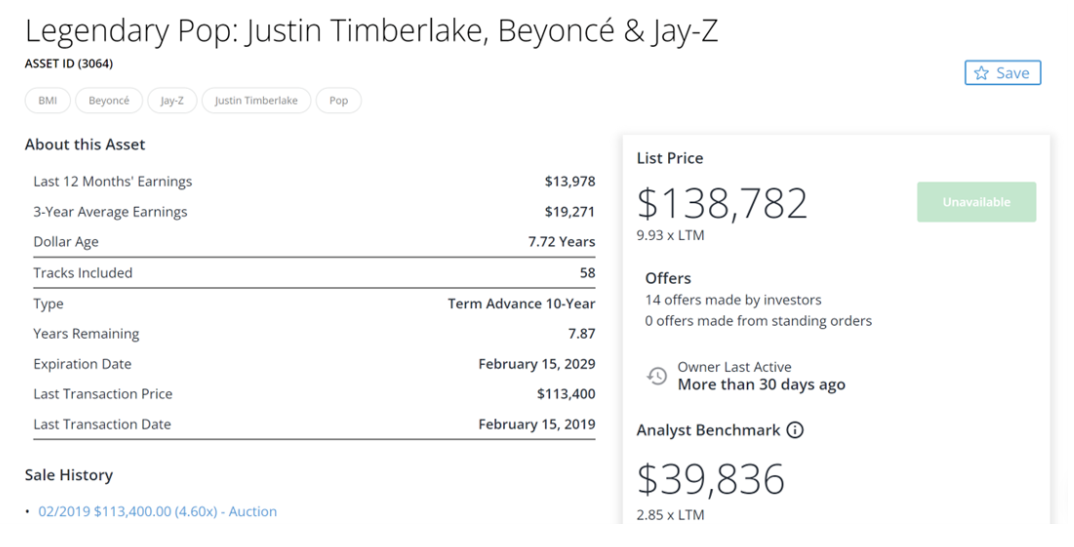Open the 02/2019 auction sale history link

tap(157, 511)
